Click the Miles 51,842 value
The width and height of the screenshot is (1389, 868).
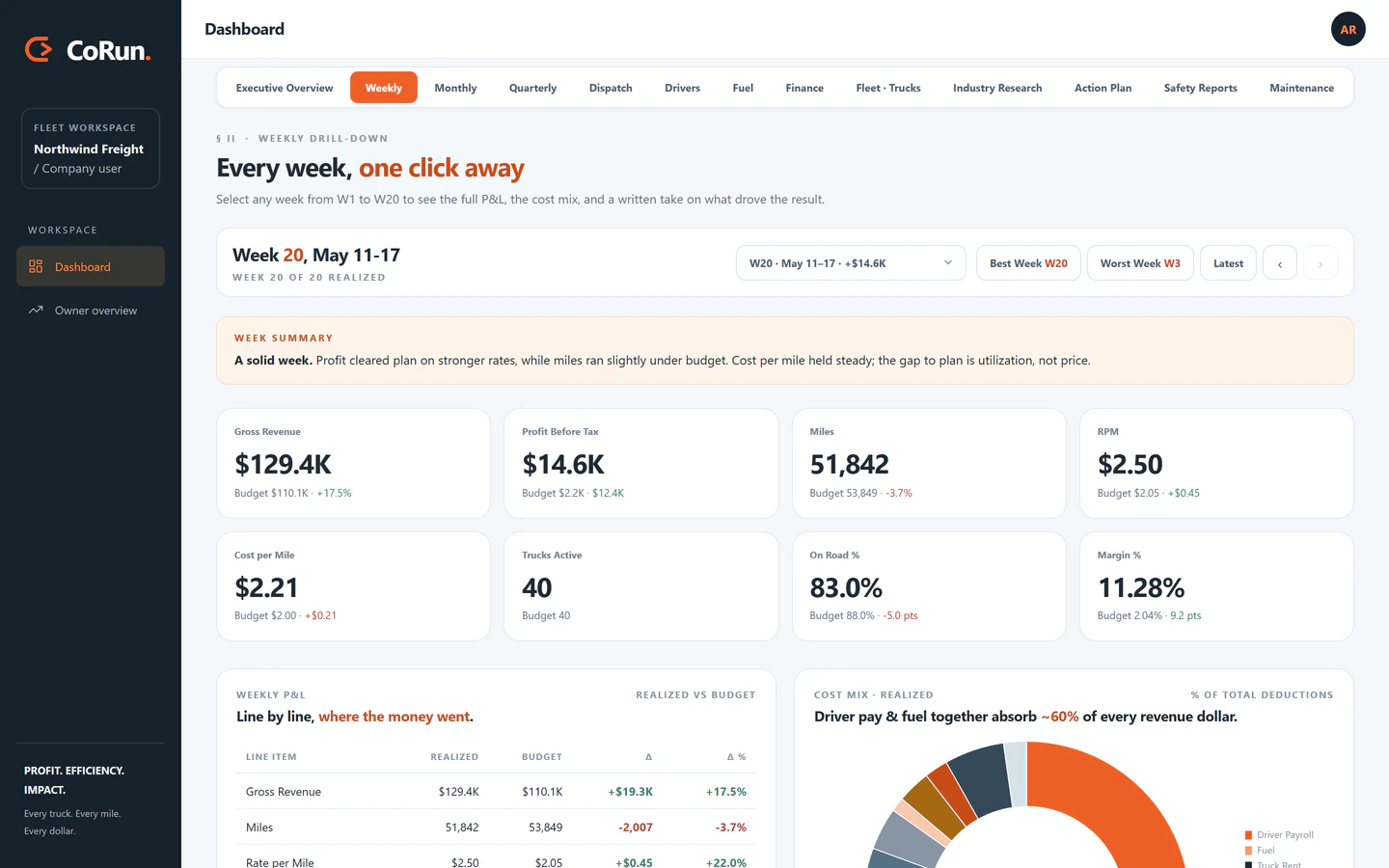click(849, 465)
